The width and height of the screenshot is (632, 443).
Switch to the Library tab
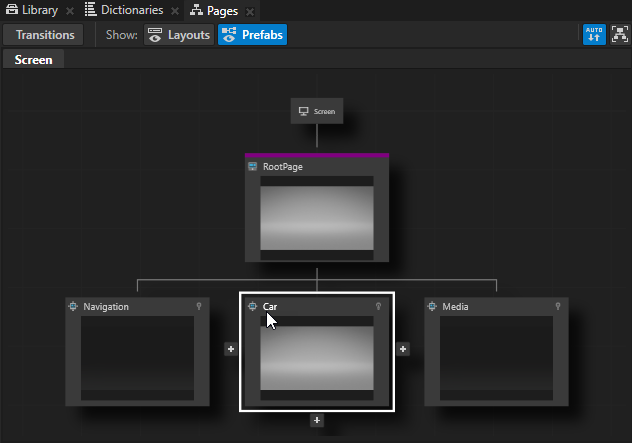(x=33, y=10)
